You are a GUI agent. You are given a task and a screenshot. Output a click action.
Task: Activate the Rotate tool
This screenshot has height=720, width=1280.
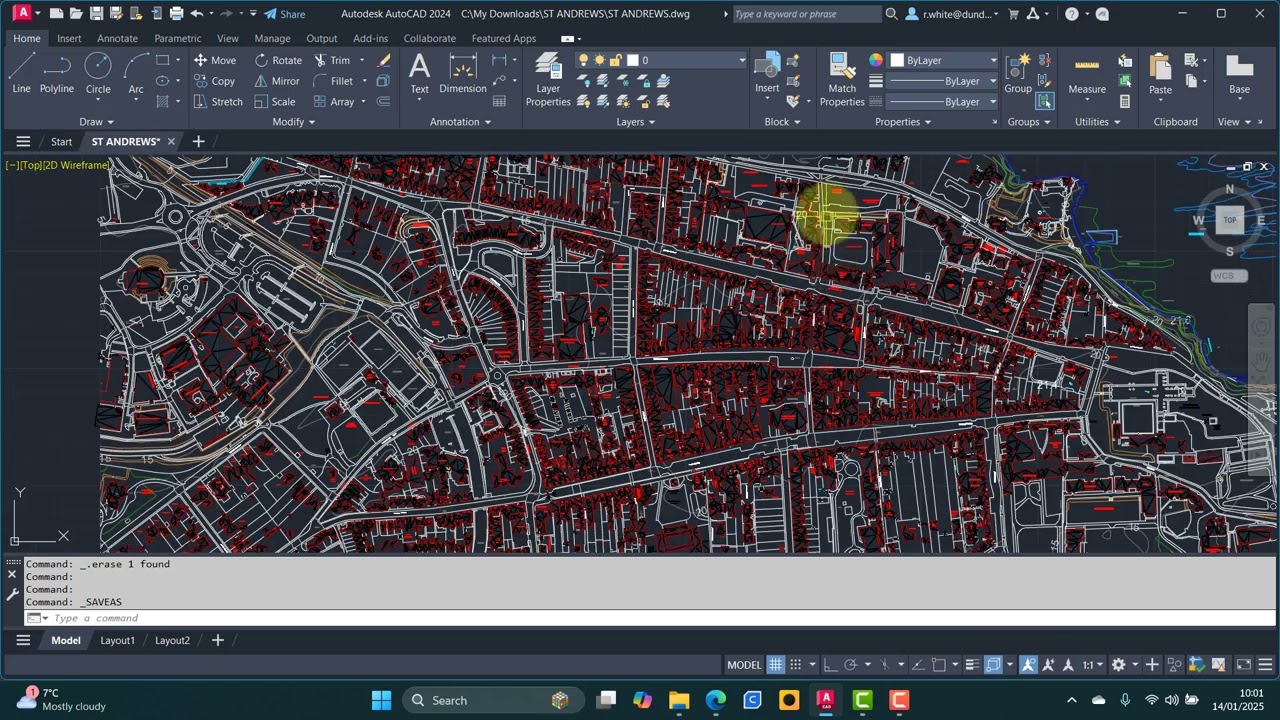tap(277, 60)
